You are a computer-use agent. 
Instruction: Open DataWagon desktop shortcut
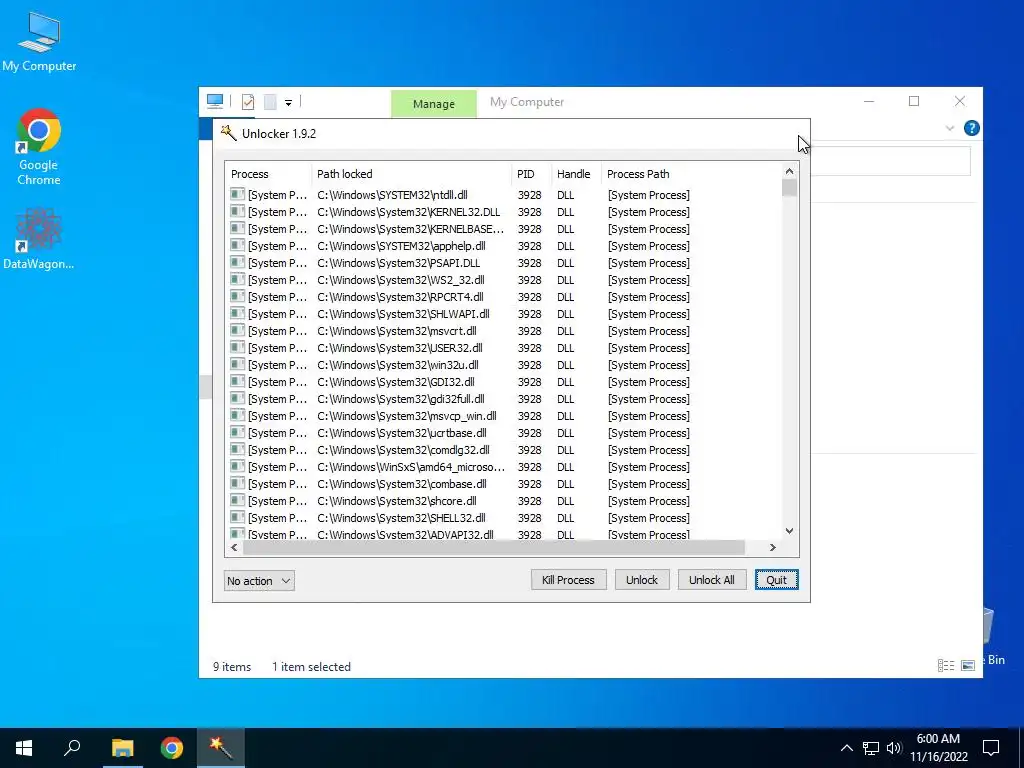click(39, 238)
